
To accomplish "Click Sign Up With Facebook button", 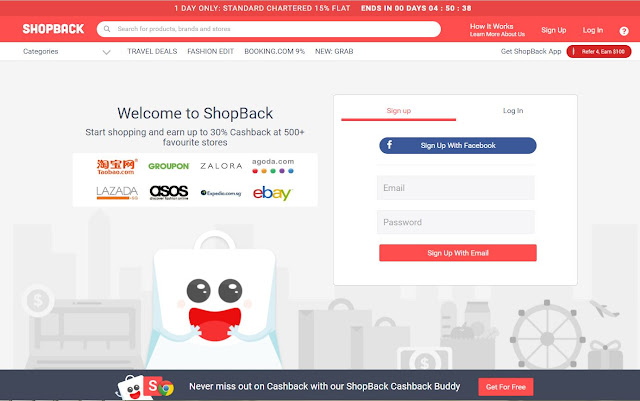I will pyautogui.click(x=458, y=145).
